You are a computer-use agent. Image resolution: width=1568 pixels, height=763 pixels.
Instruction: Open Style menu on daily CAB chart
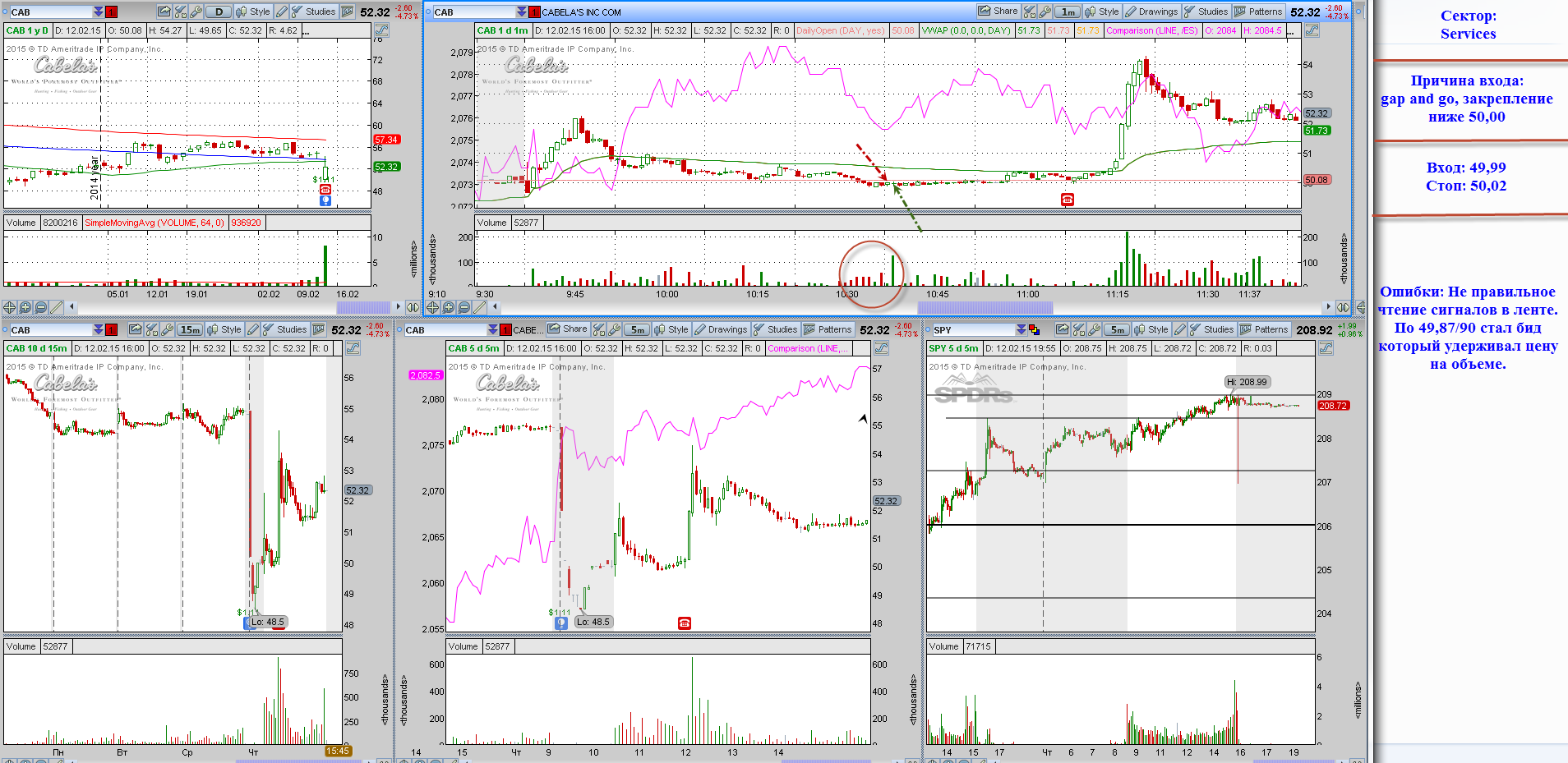pyautogui.click(x=253, y=11)
